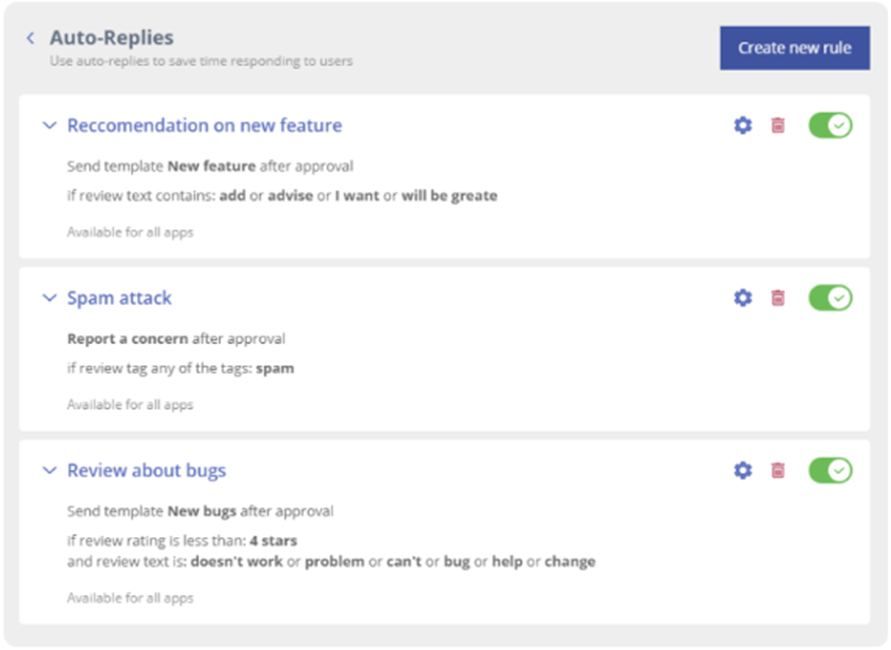
Task: Open the Review about bugs title
Action: pyautogui.click(x=146, y=470)
